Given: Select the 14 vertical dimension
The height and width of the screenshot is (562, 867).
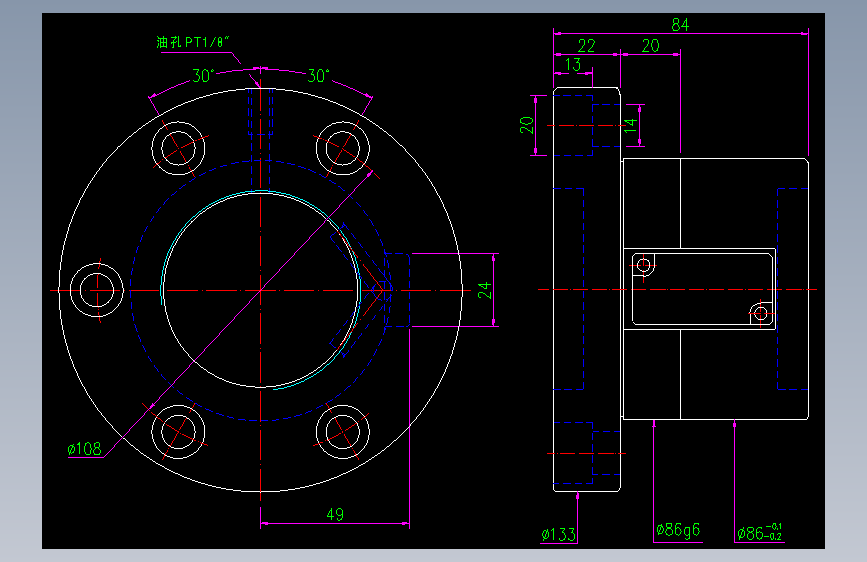Looking at the screenshot, I should click(x=631, y=126).
